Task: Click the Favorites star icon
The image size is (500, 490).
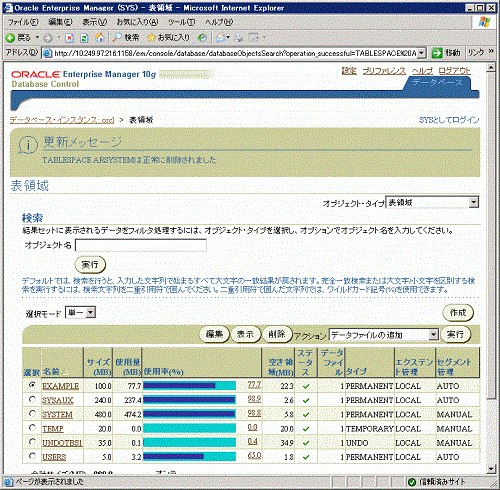Action: click(152, 37)
